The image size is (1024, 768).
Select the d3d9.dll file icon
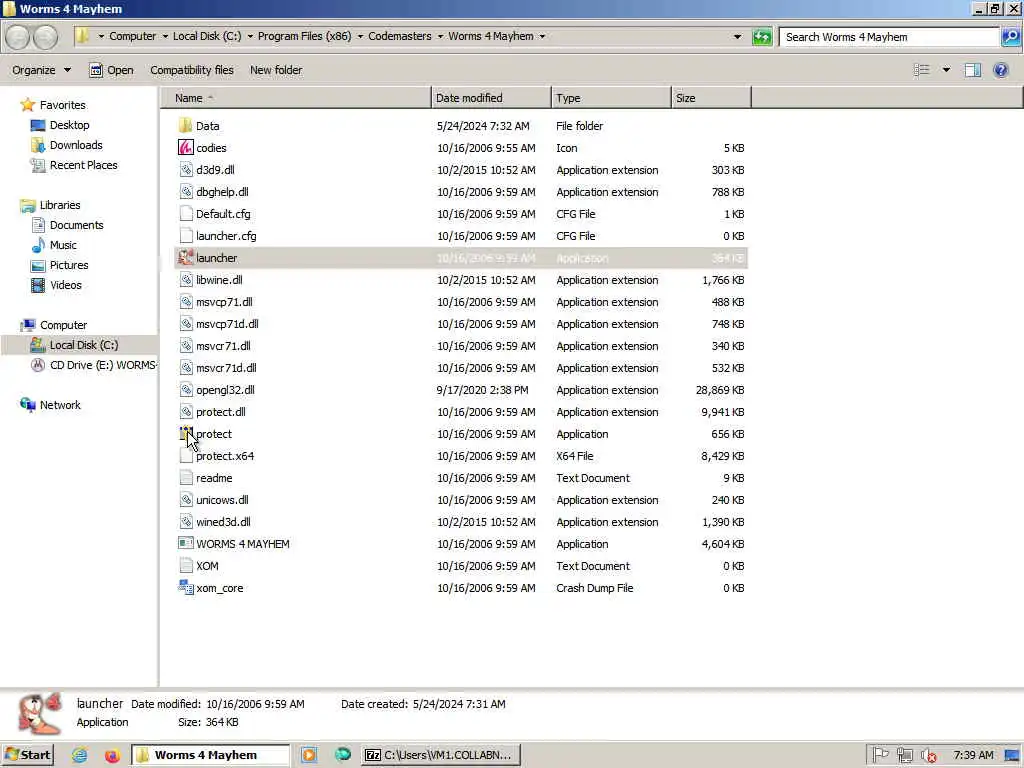pyautogui.click(x=185, y=170)
